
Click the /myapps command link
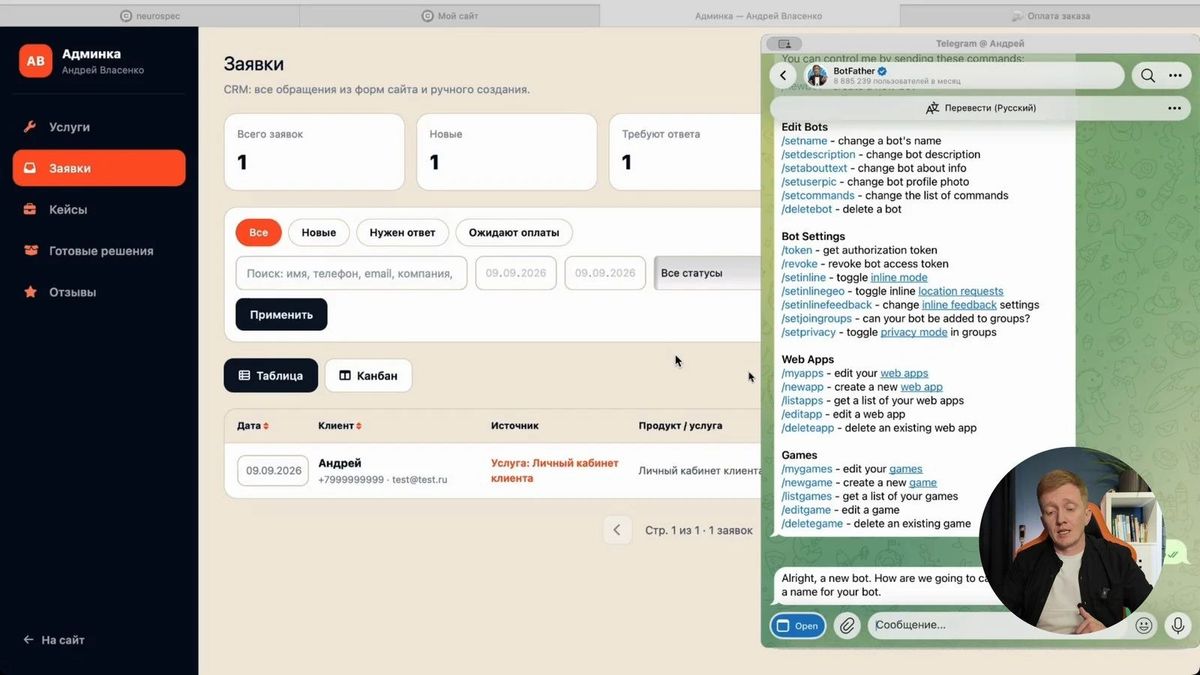(x=804, y=373)
